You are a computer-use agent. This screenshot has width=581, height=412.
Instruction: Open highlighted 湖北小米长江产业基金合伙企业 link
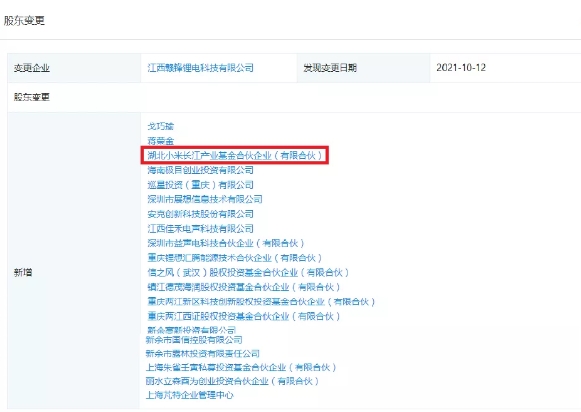[x=235, y=155]
